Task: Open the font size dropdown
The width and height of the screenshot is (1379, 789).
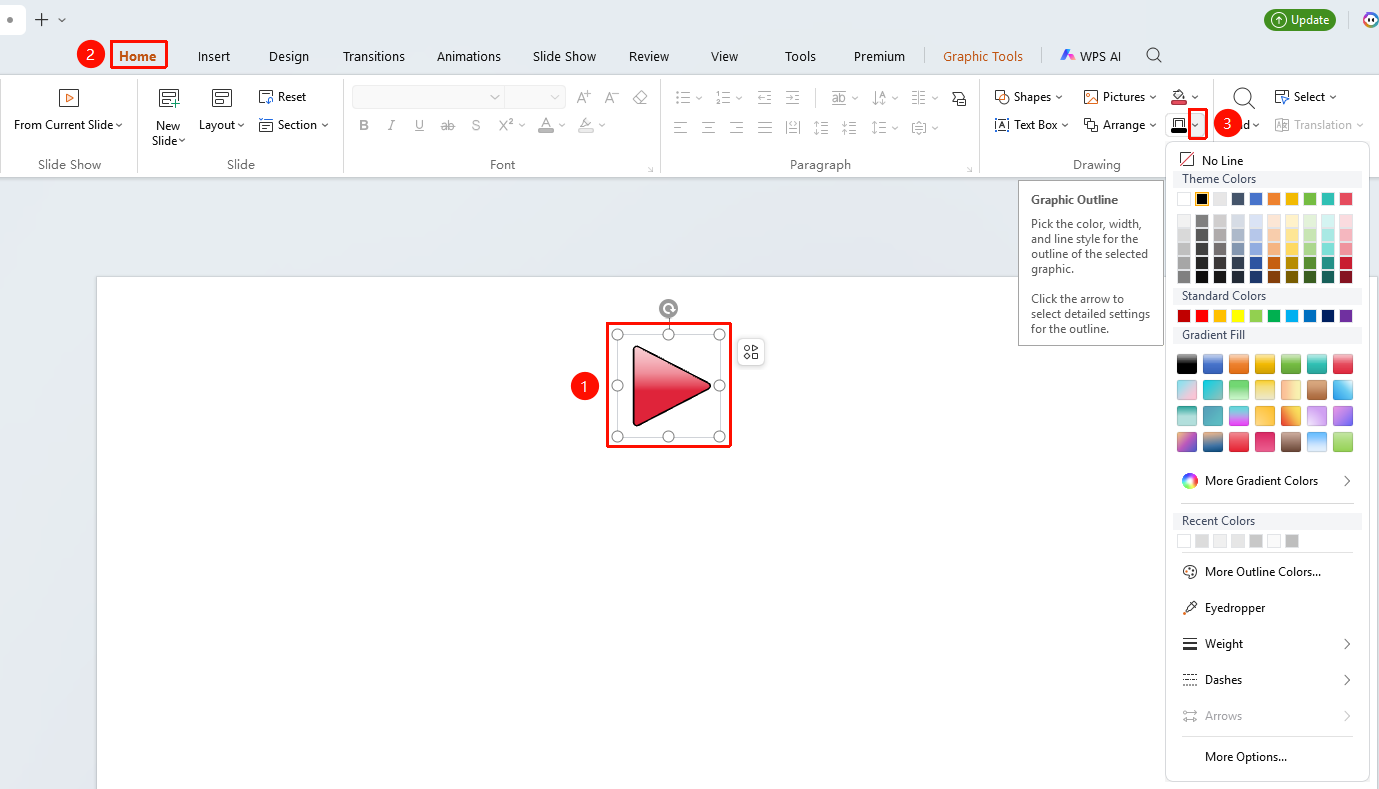Action: tap(555, 97)
